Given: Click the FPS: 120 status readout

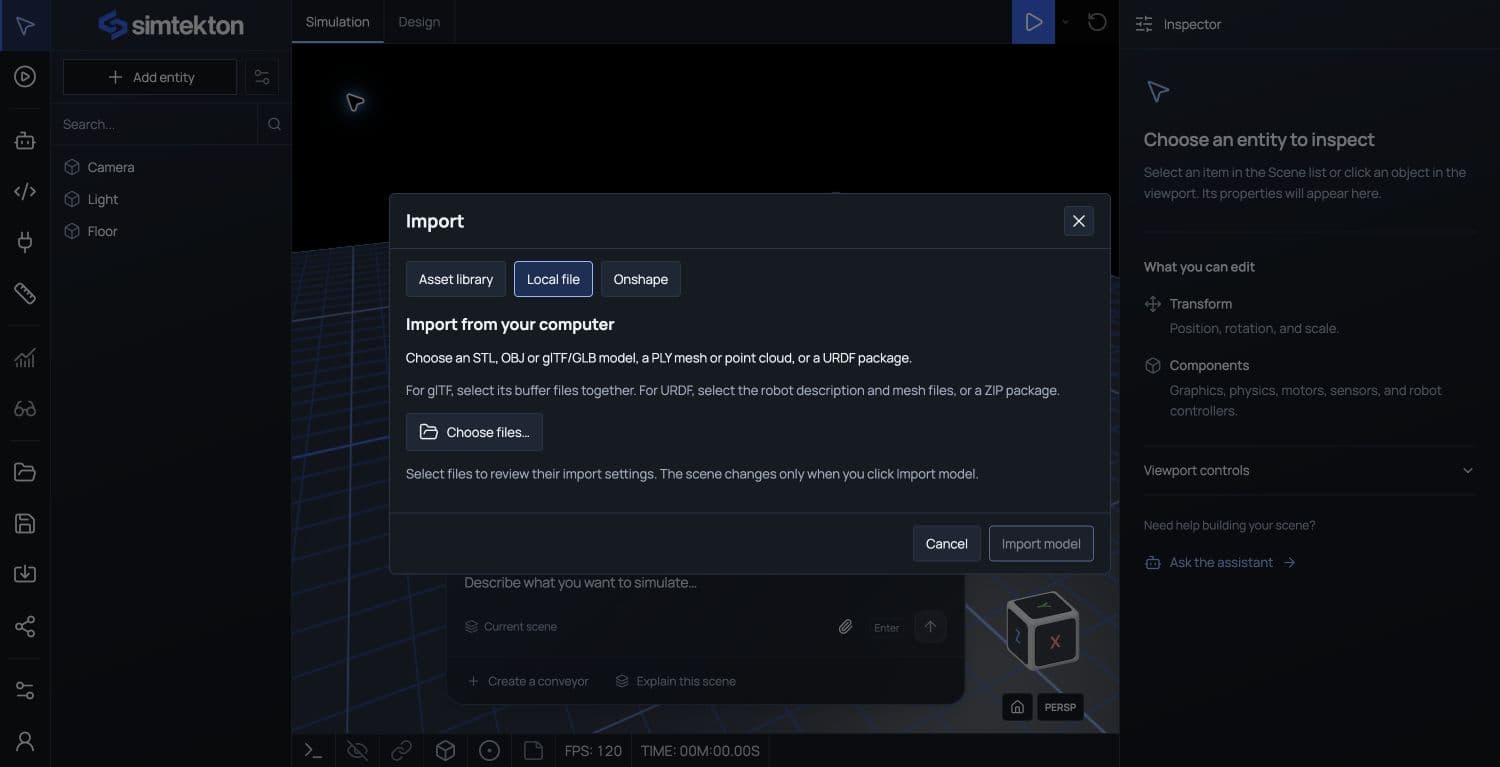Looking at the screenshot, I should click(x=593, y=751).
